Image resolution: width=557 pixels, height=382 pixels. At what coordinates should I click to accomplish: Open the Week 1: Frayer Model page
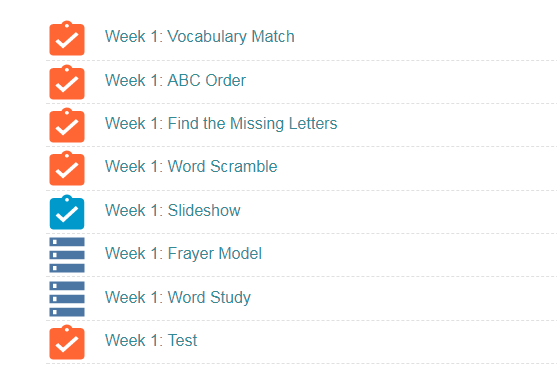[x=183, y=253]
